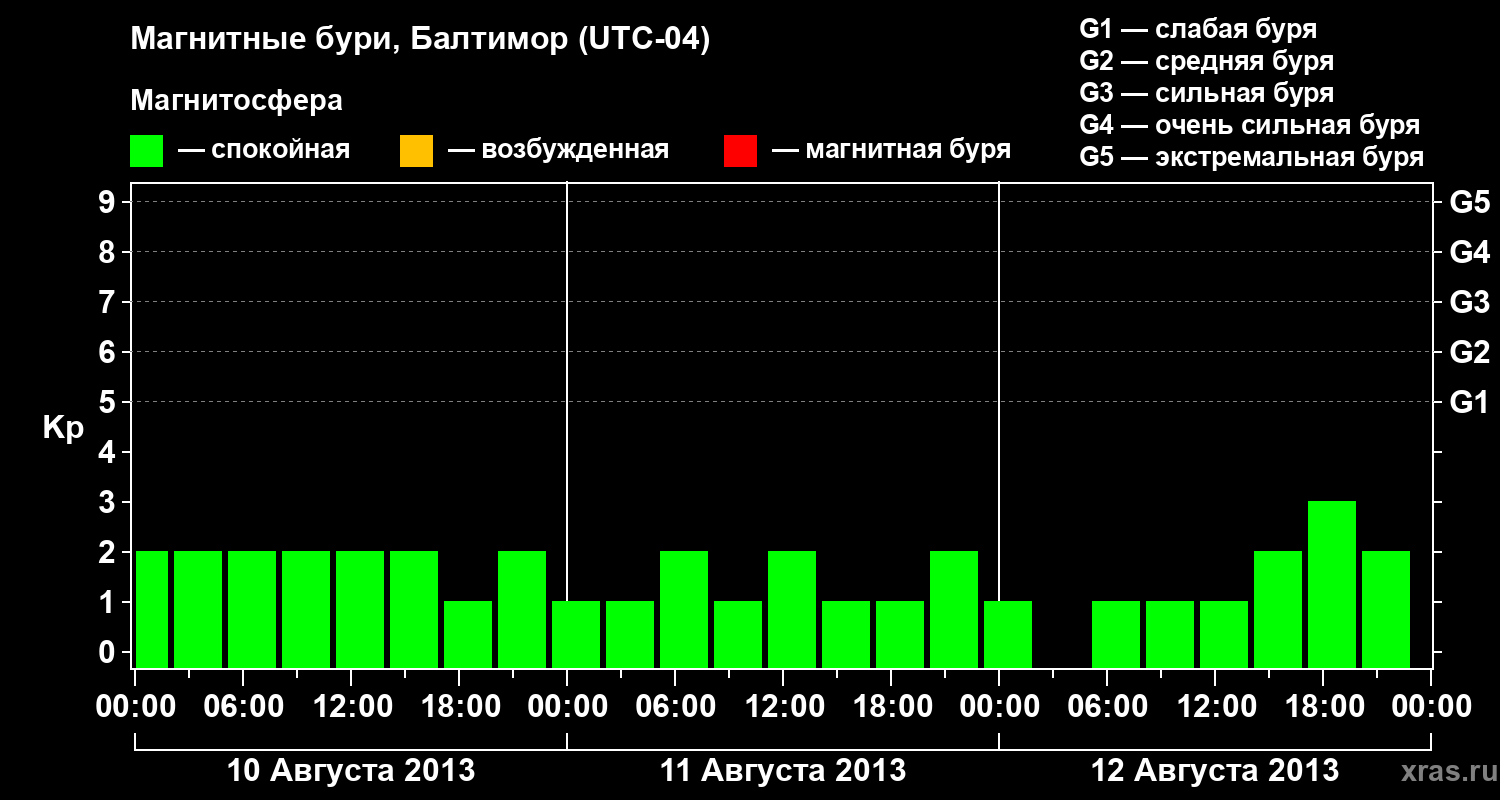
Task: Click the '— магнитная буря' legend label
Action: (891, 150)
